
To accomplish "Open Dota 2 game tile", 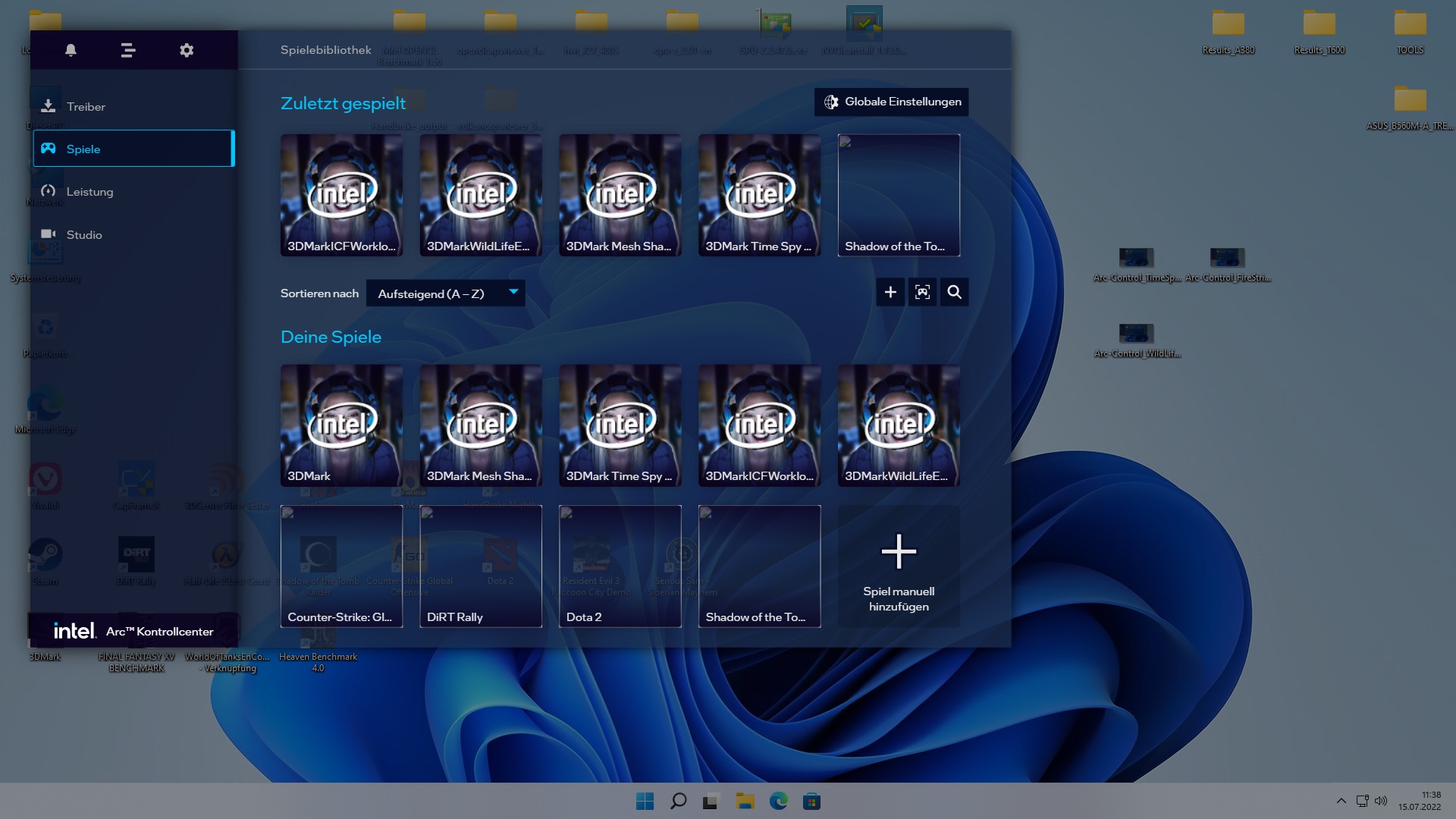I will 620,566.
